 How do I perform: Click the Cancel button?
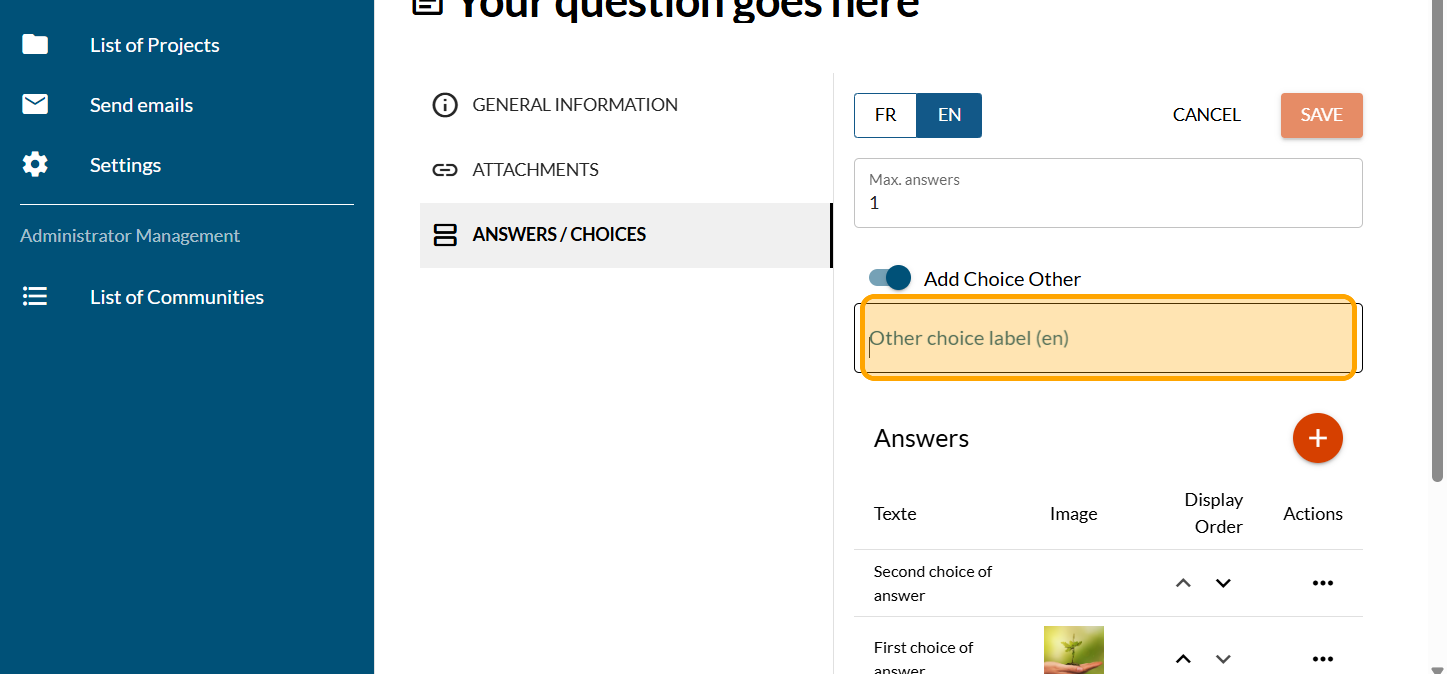1206,115
